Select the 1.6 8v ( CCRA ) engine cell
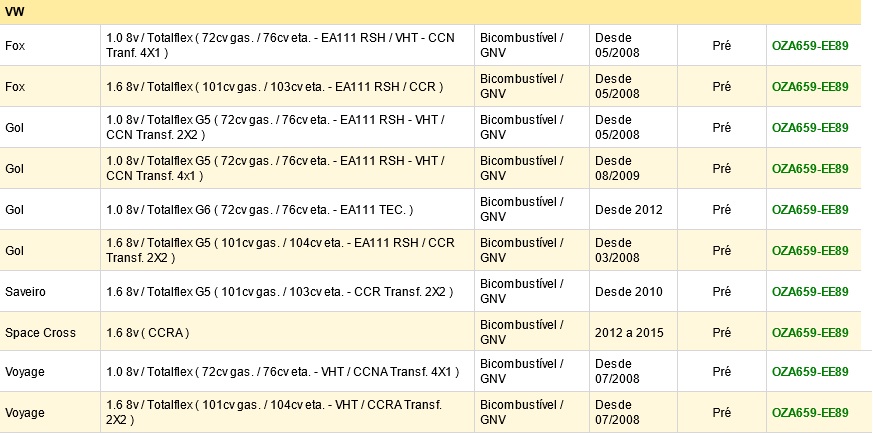 287,332
